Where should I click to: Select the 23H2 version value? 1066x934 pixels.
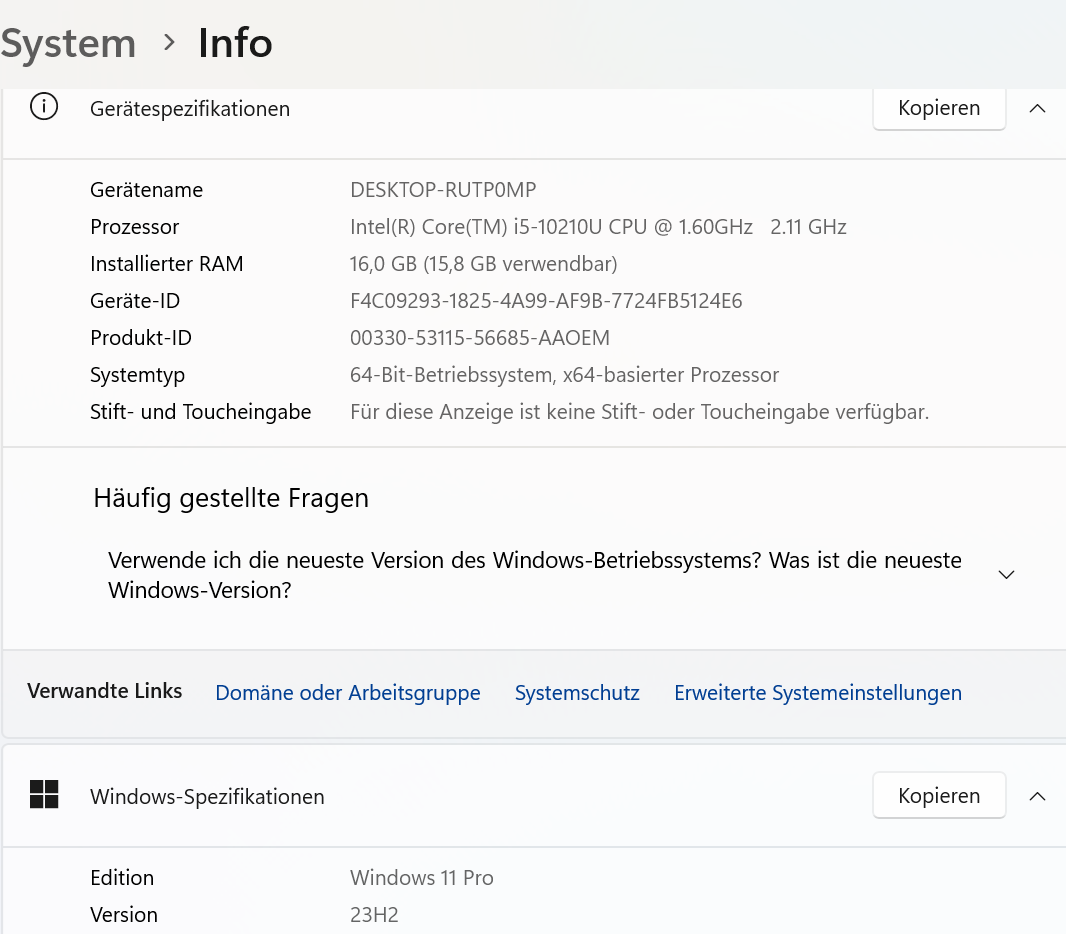tap(374, 915)
